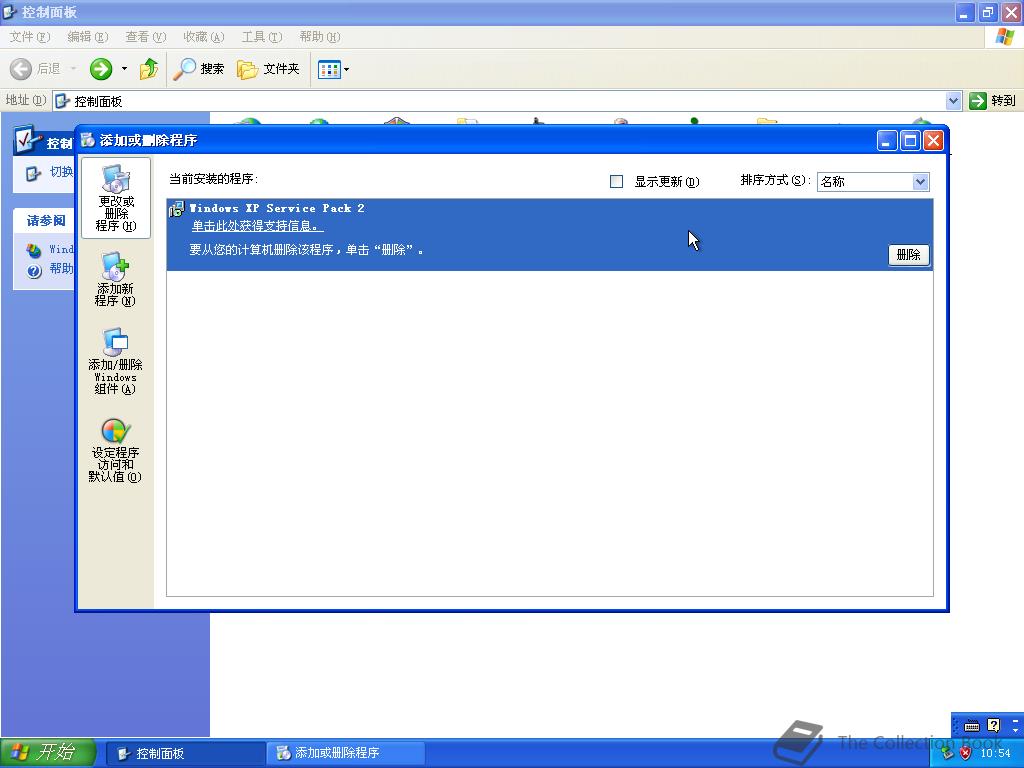Expand the address bar dropdown
1024x768 pixels.
click(x=953, y=101)
